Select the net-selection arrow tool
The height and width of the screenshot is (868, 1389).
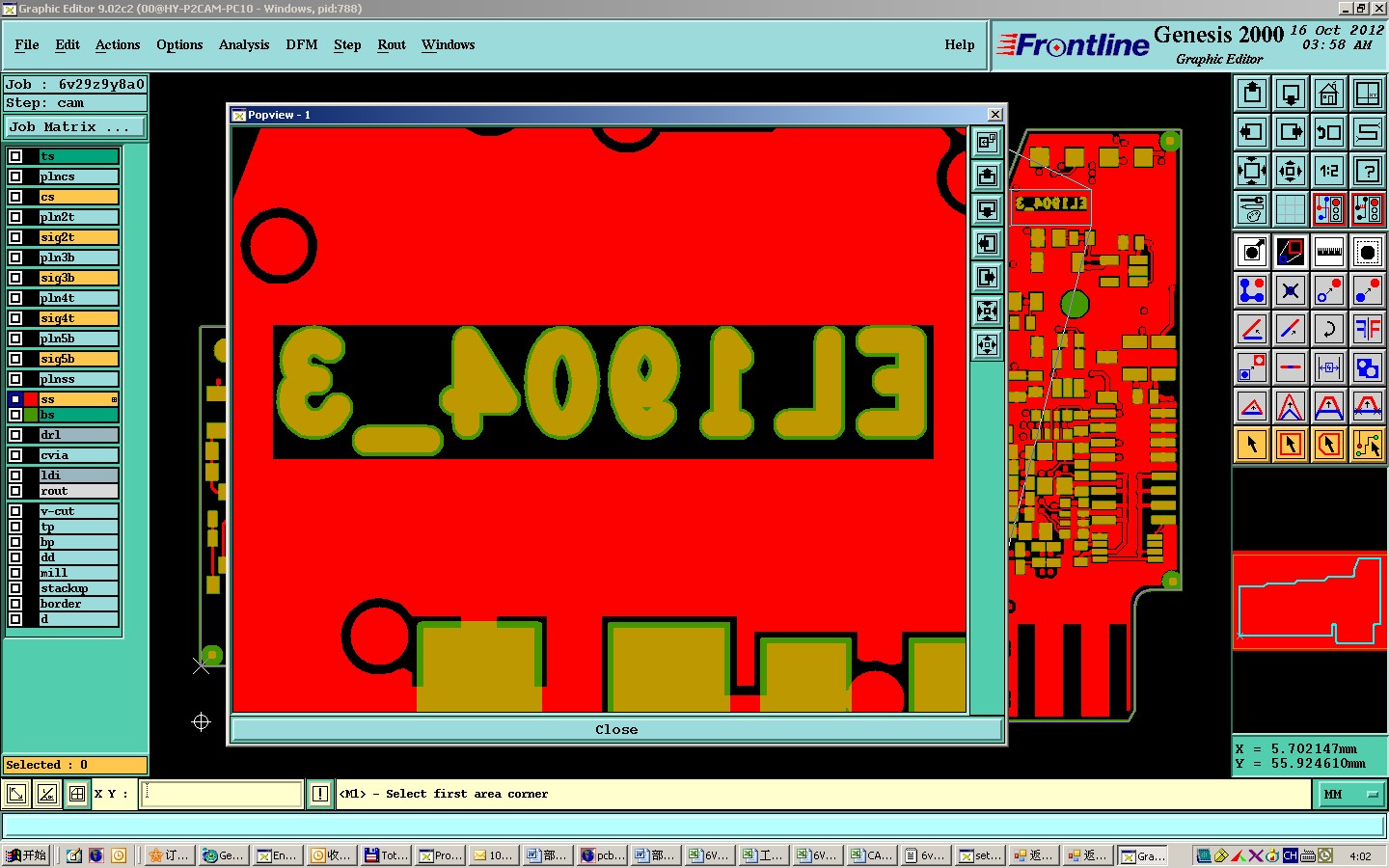pos(1368,445)
